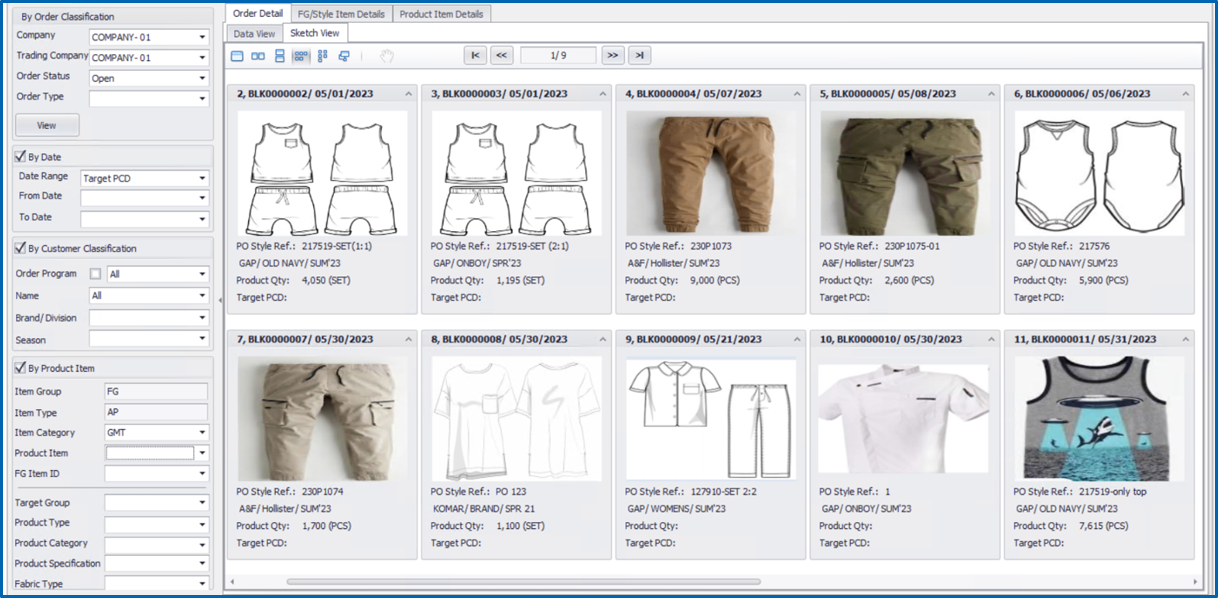Open the FG/Style Item Details tab

click(x=341, y=14)
